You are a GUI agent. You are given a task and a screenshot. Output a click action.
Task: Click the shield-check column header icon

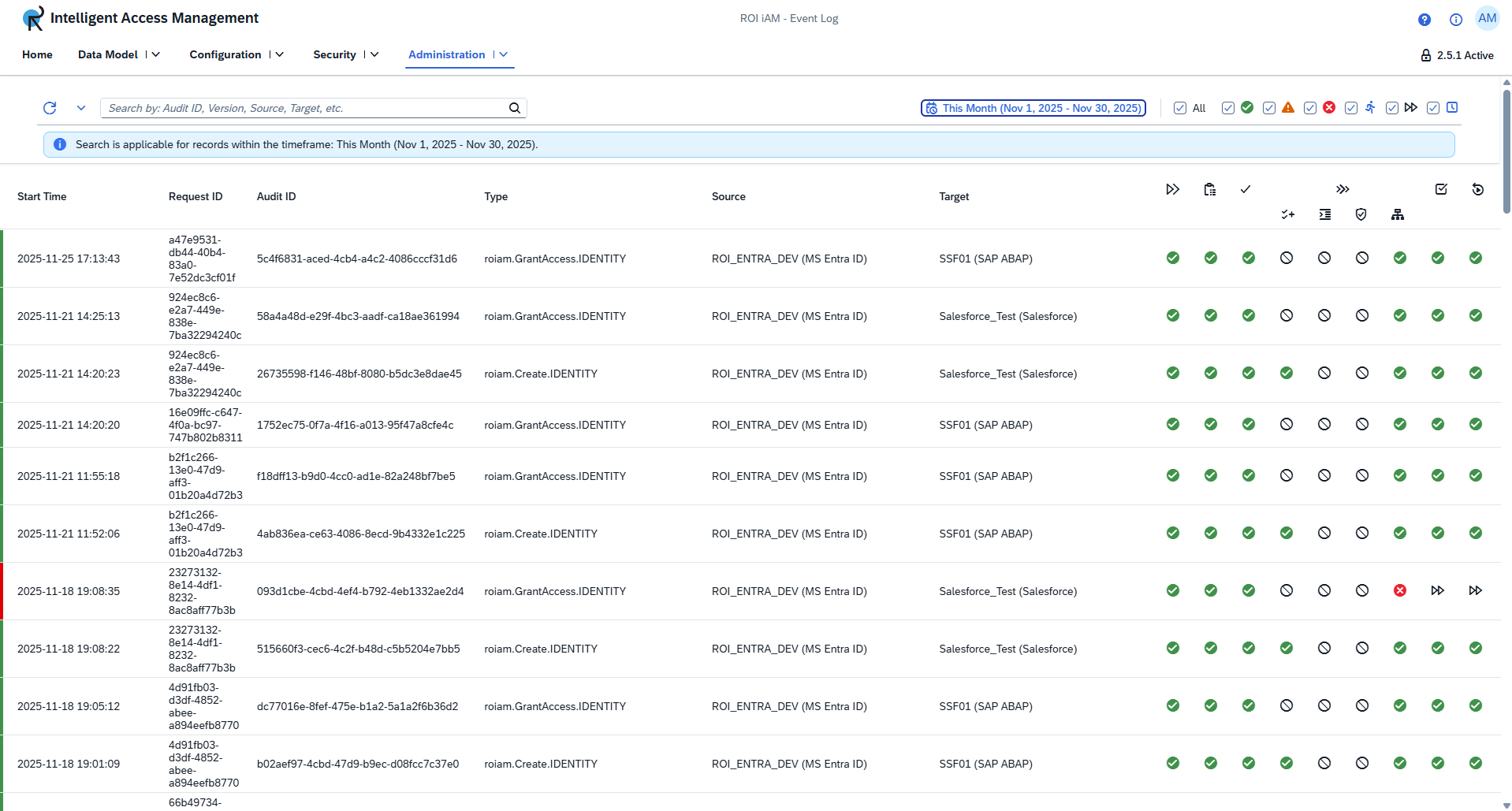(1361, 214)
